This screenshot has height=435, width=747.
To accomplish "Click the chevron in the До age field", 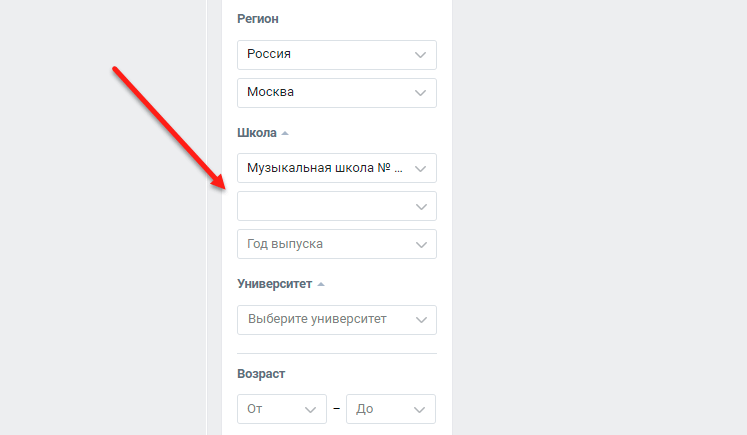I will click(x=419, y=410).
